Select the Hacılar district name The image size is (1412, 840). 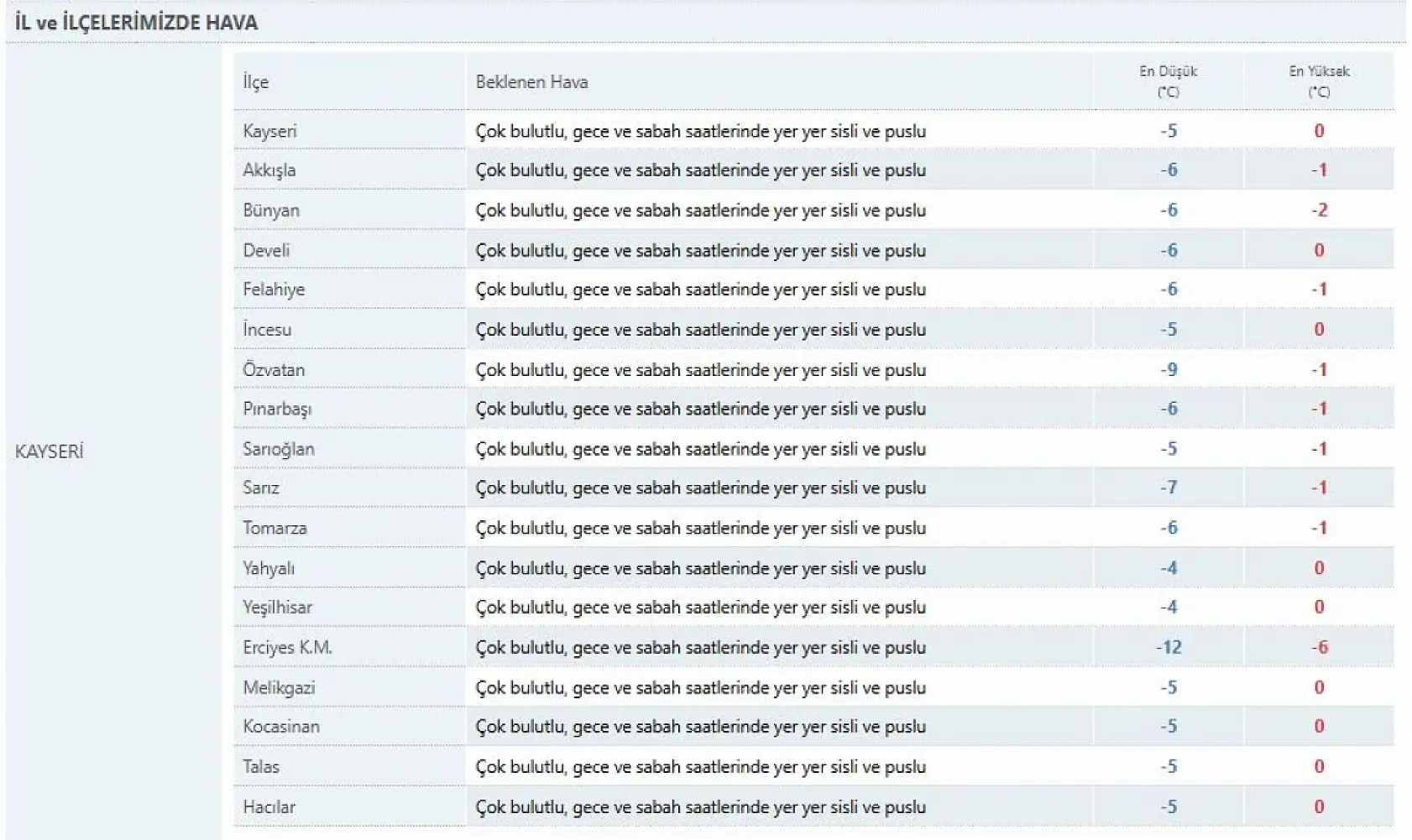click(x=269, y=807)
